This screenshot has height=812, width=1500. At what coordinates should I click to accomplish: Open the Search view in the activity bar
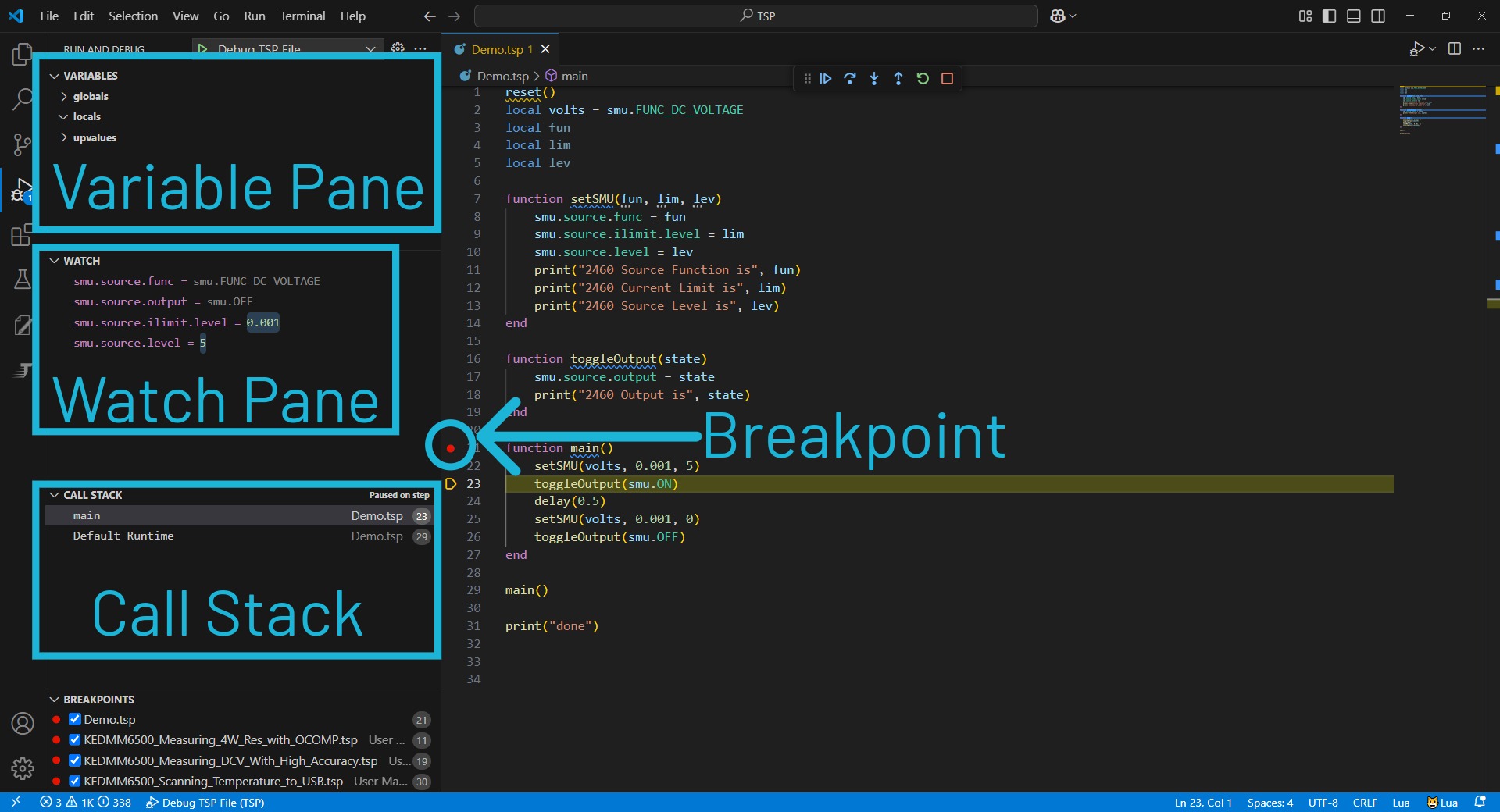[x=21, y=99]
